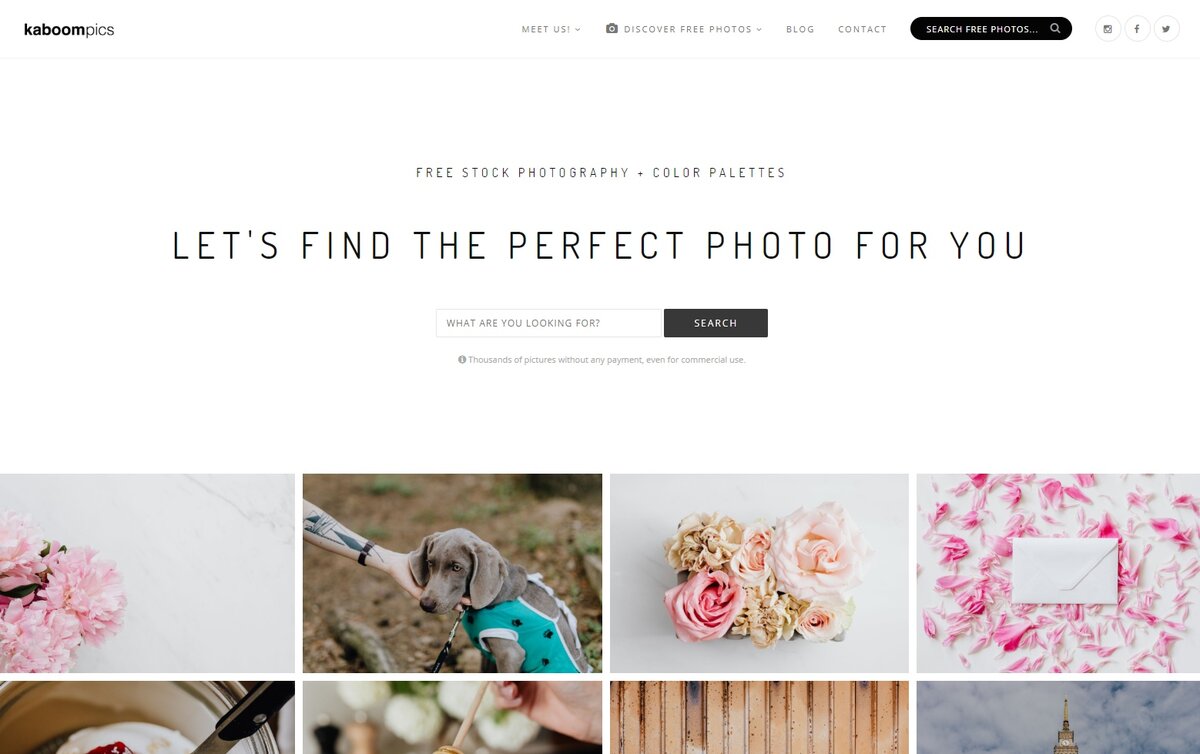Click the Search Free Photos pill button
Viewport: 1200px width, 754px height.
pyautogui.click(x=991, y=29)
